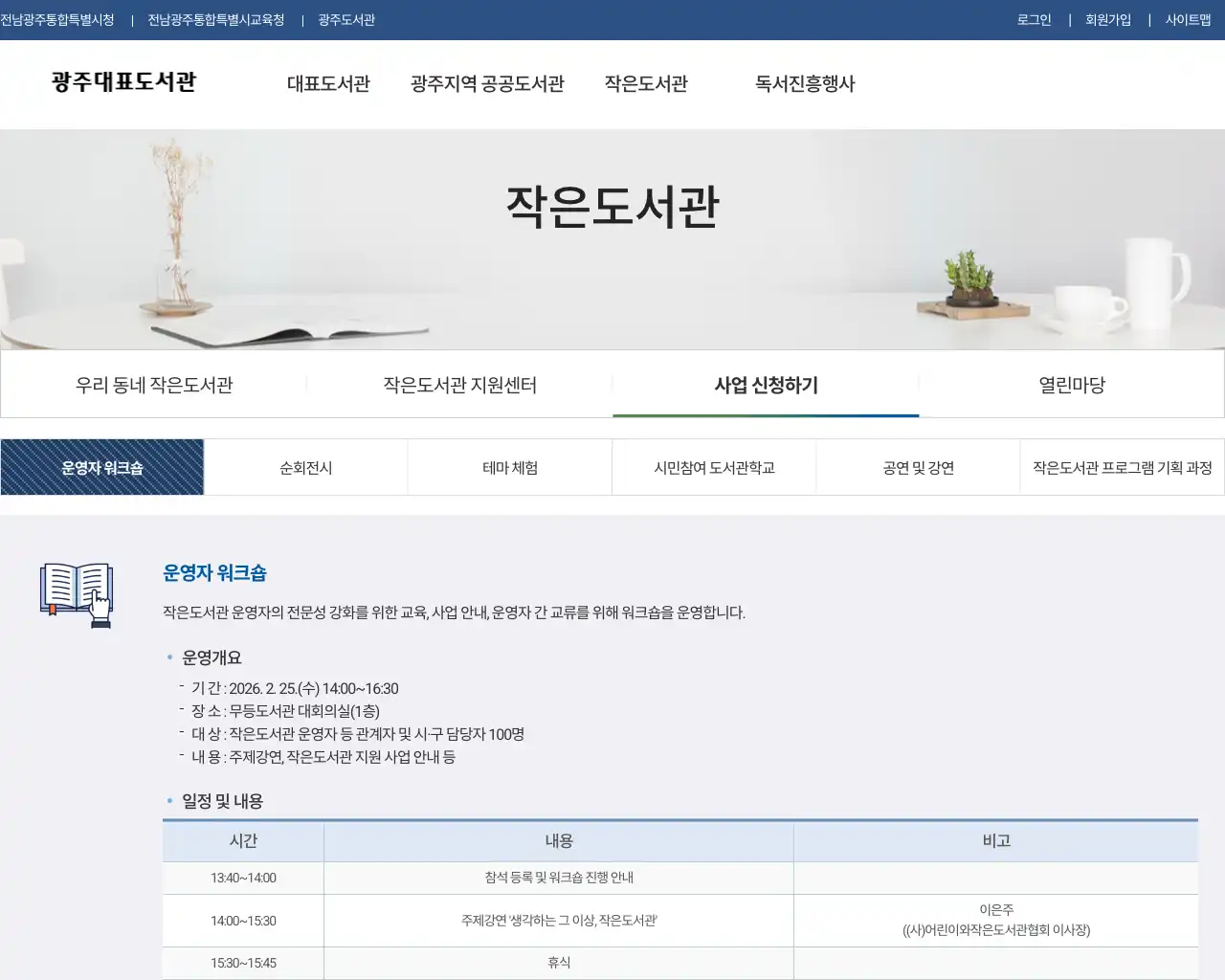The height and width of the screenshot is (980, 1225).
Task: Select 순회전시 sub-tab
Action: (x=306, y=467)
